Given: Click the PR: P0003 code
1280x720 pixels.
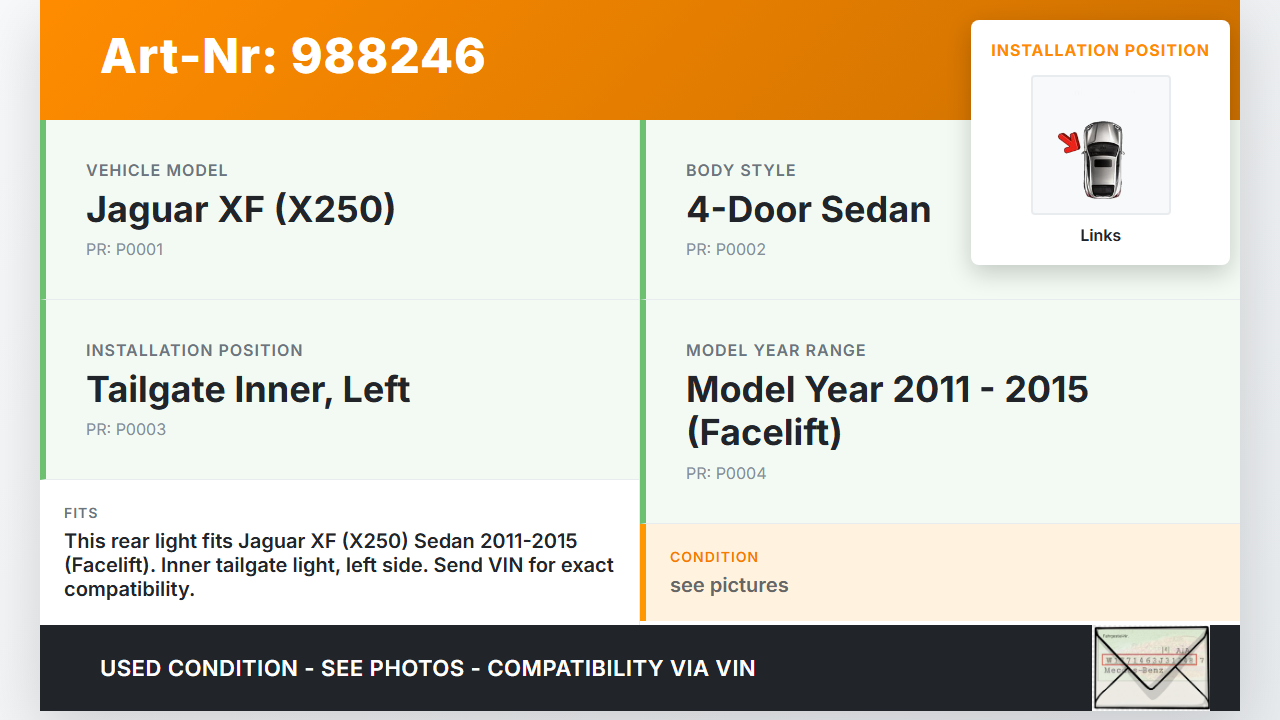Looking at the screenshot, I should click(126, 429).
